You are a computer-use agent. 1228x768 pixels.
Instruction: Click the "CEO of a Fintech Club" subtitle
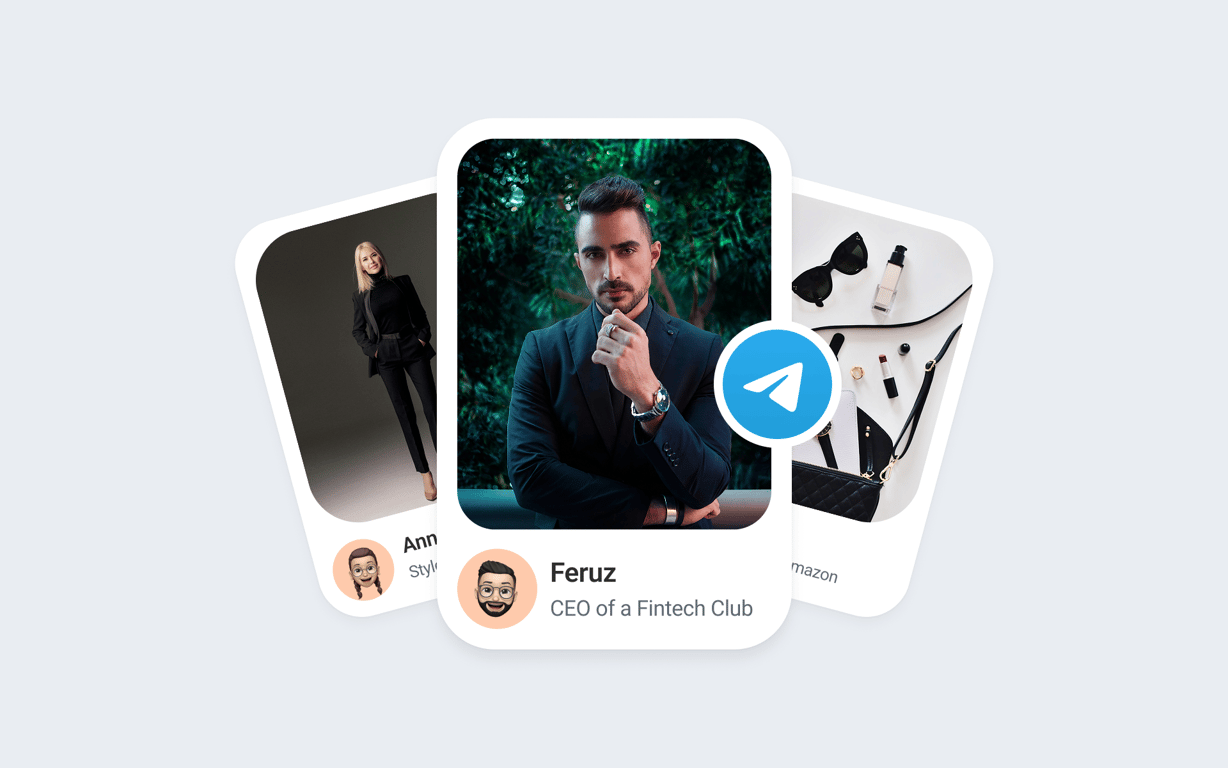pyautogui.click(x=651, y=607)
